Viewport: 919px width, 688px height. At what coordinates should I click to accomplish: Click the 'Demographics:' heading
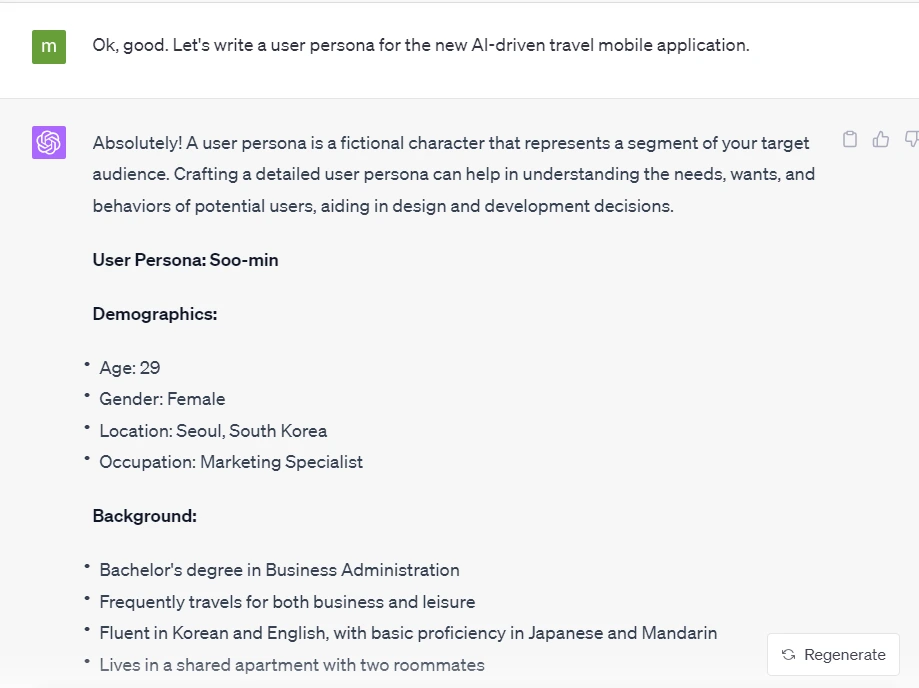155,314
